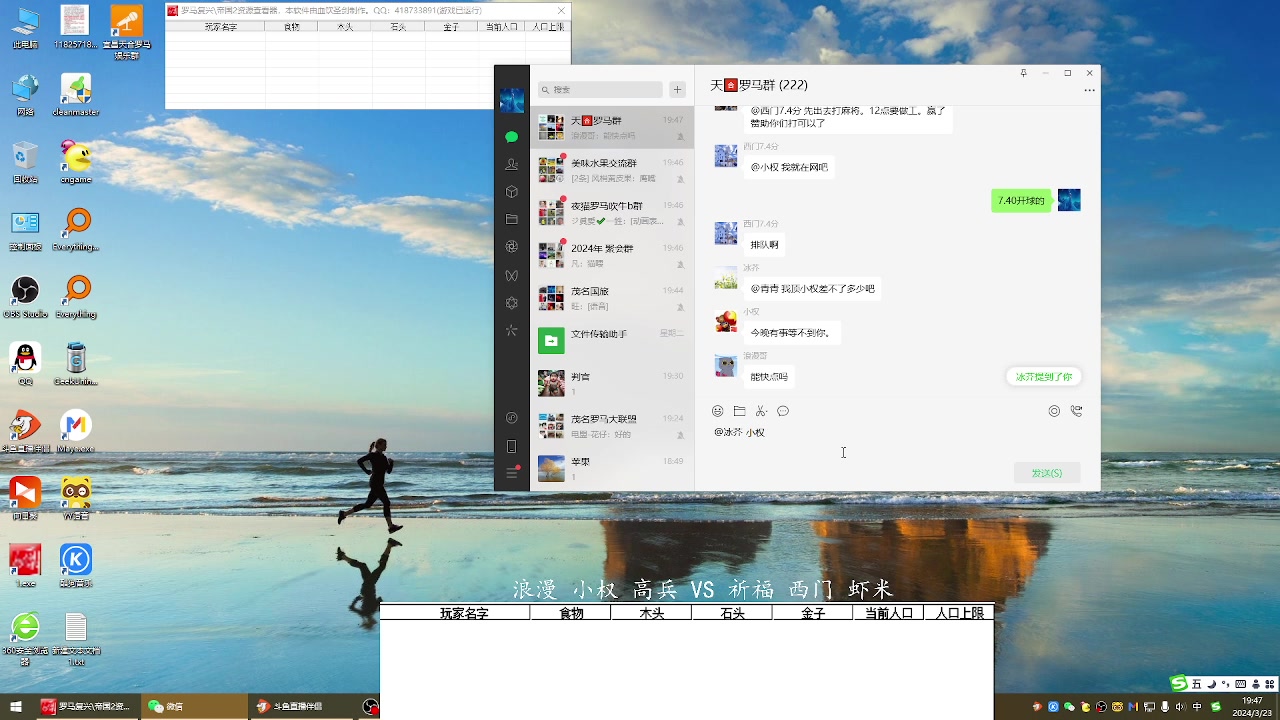Click own profile avatar in WeChat sidebar

point(512,100)
